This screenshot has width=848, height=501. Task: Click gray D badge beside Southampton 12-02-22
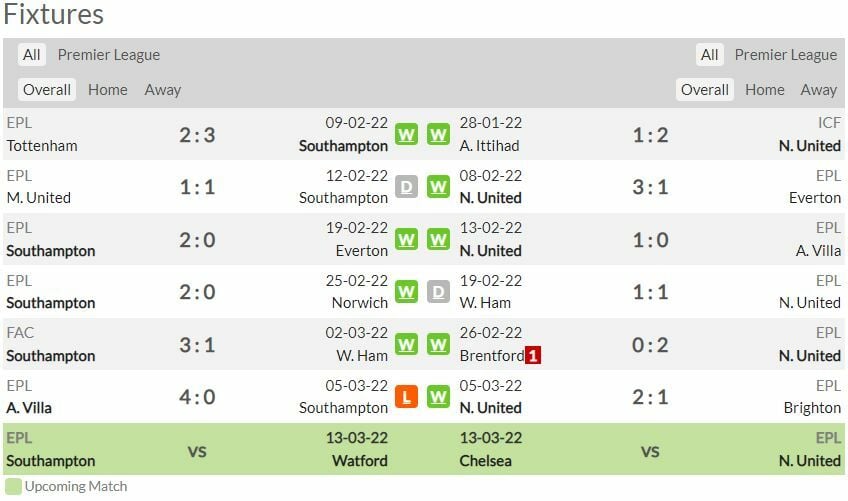coord(406,187)
